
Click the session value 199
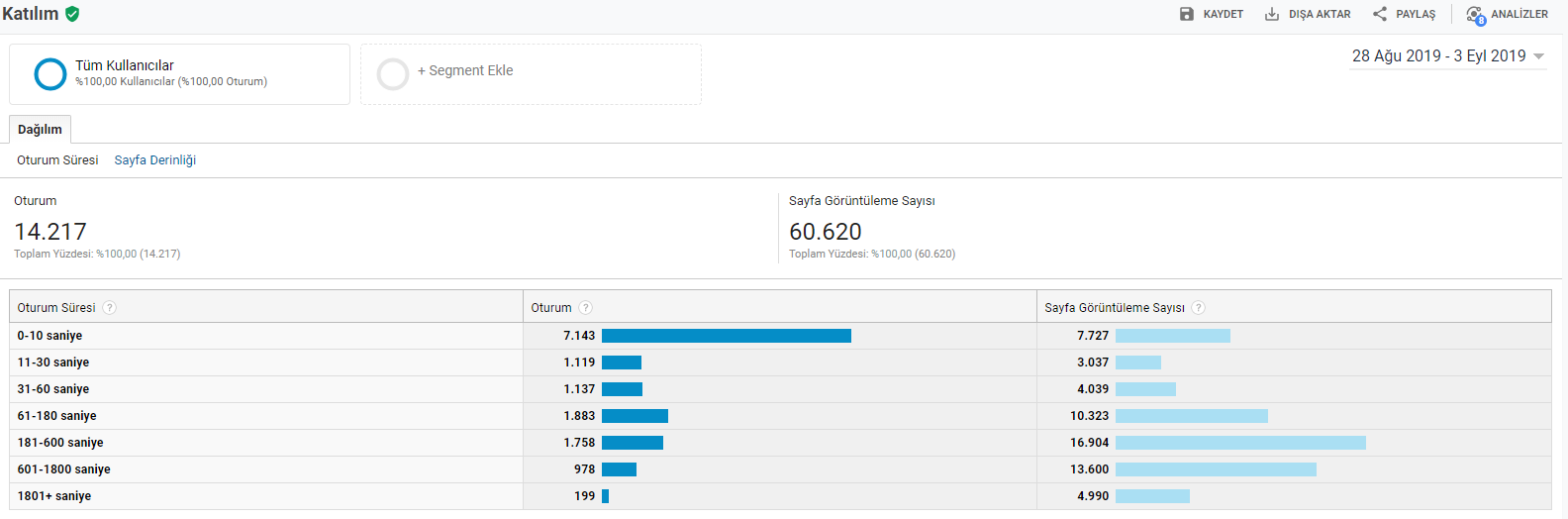coord(585,496)
